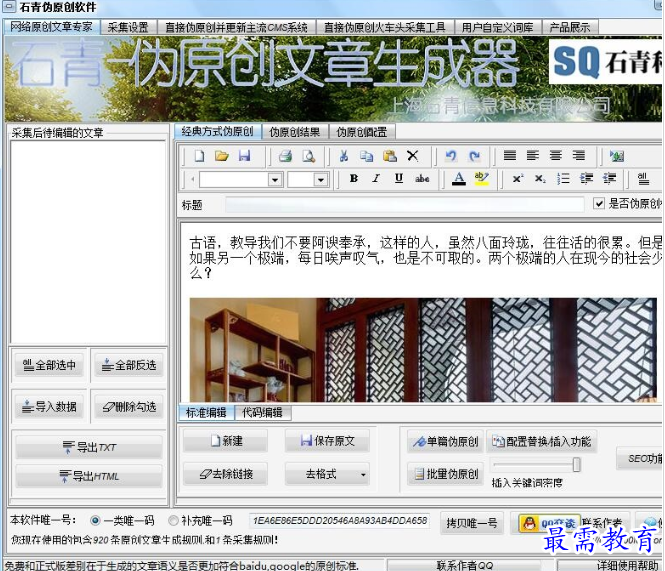665x571 pixels.
Task: Click the Redo arrow icon
Action: coord(474,156)
